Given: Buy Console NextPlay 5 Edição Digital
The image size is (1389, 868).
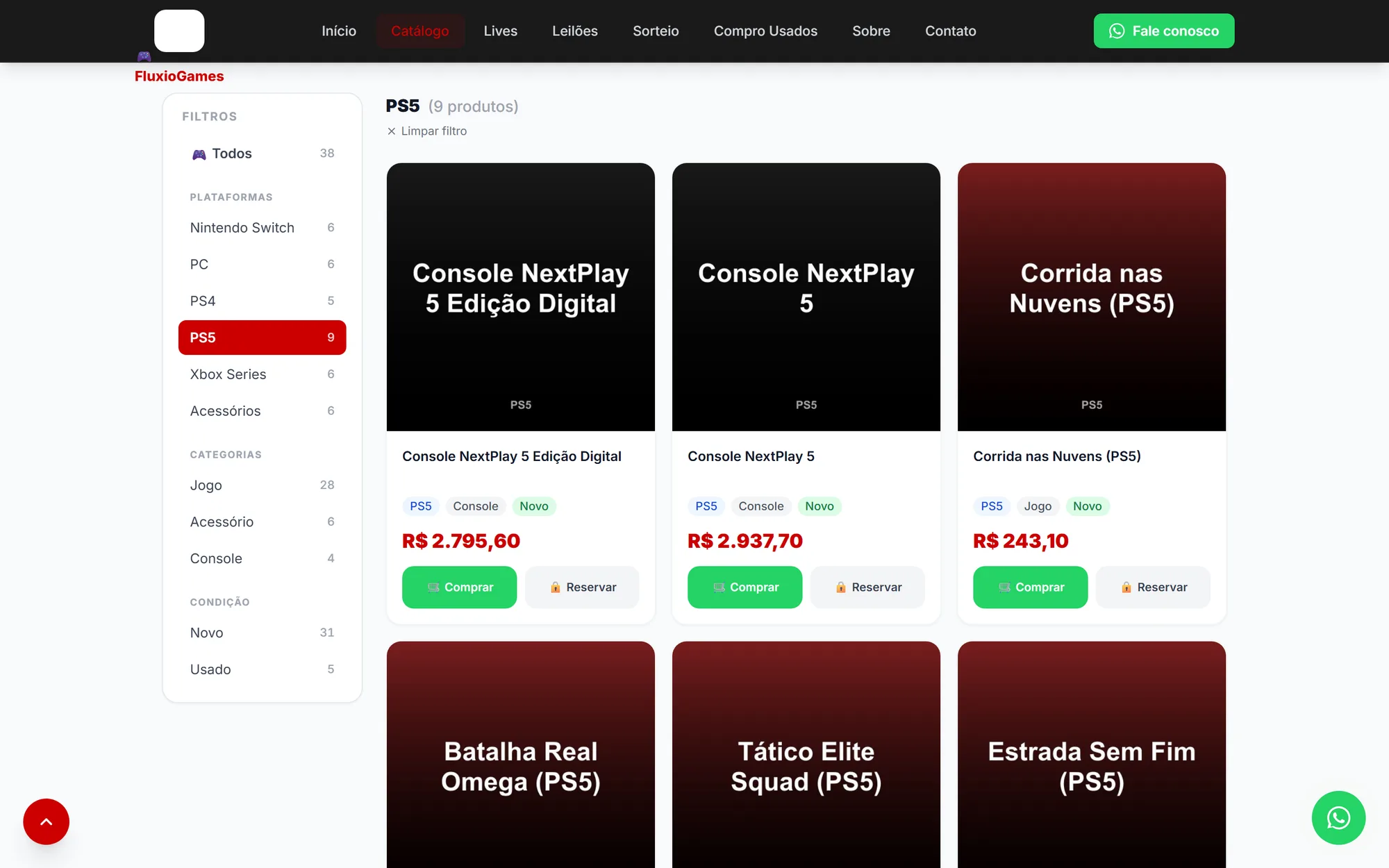Looking at the screenshot, I should point(459,587).
